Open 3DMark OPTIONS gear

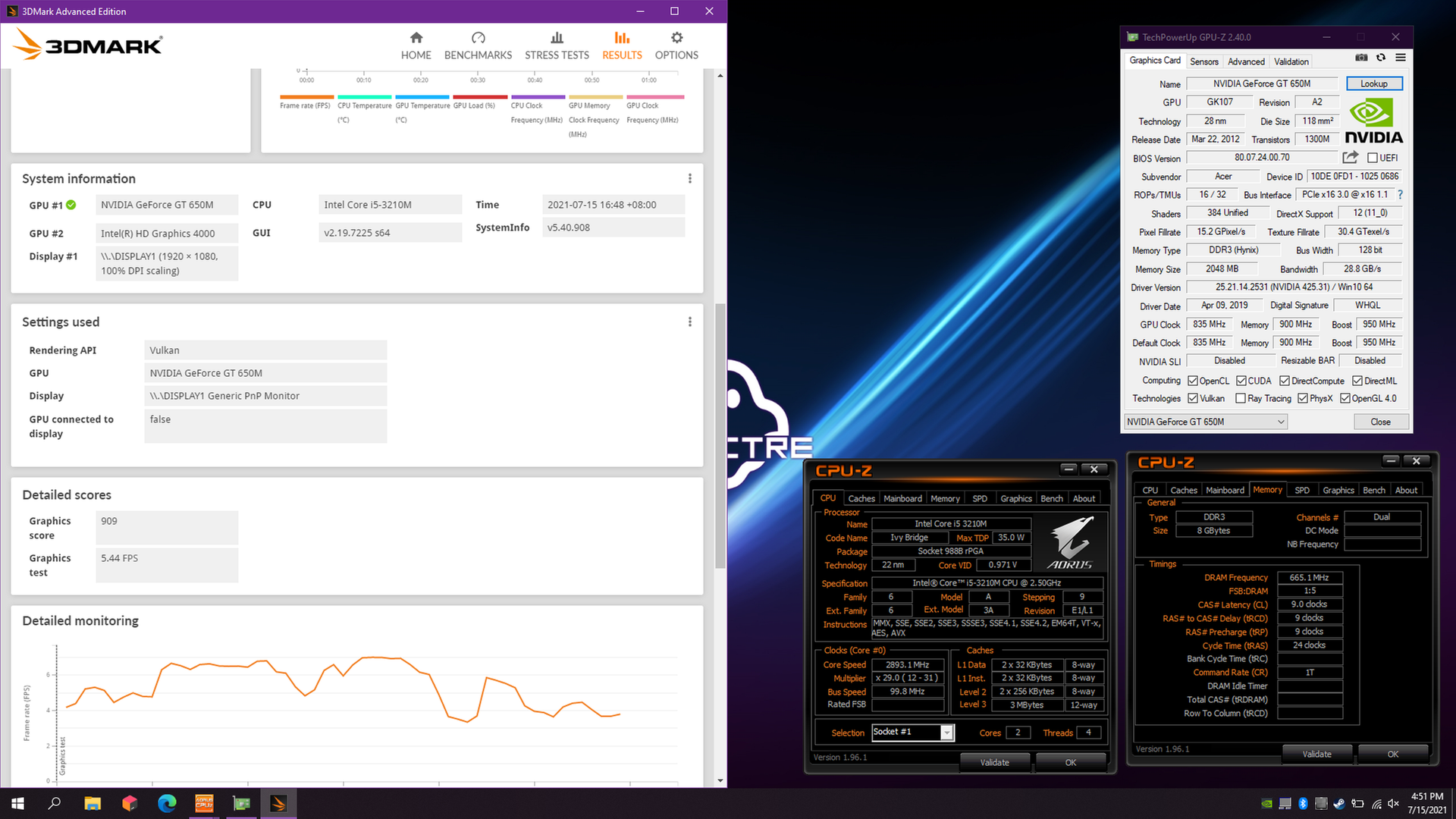click(676, 45)
